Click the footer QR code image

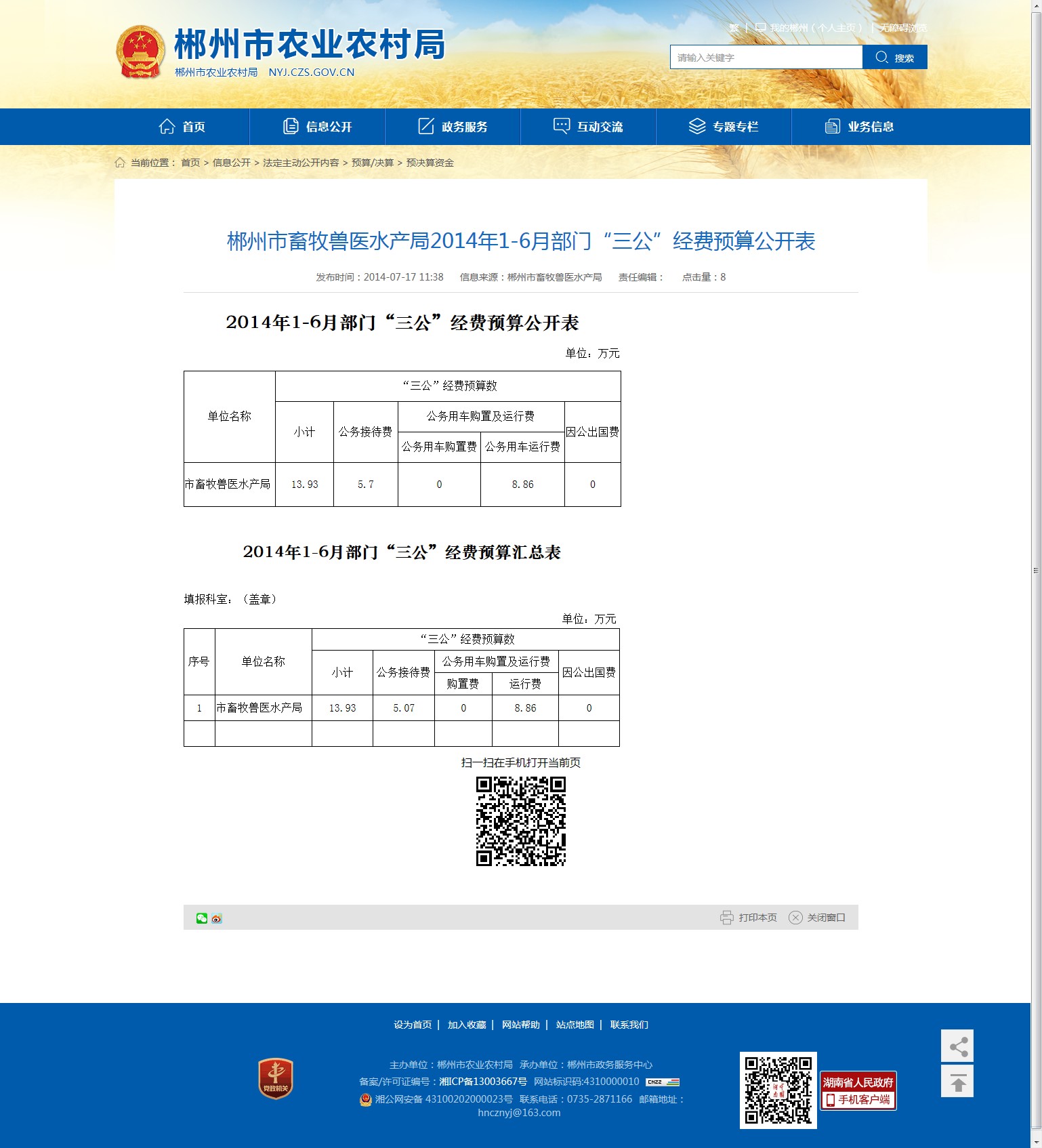pos(778,1090)
